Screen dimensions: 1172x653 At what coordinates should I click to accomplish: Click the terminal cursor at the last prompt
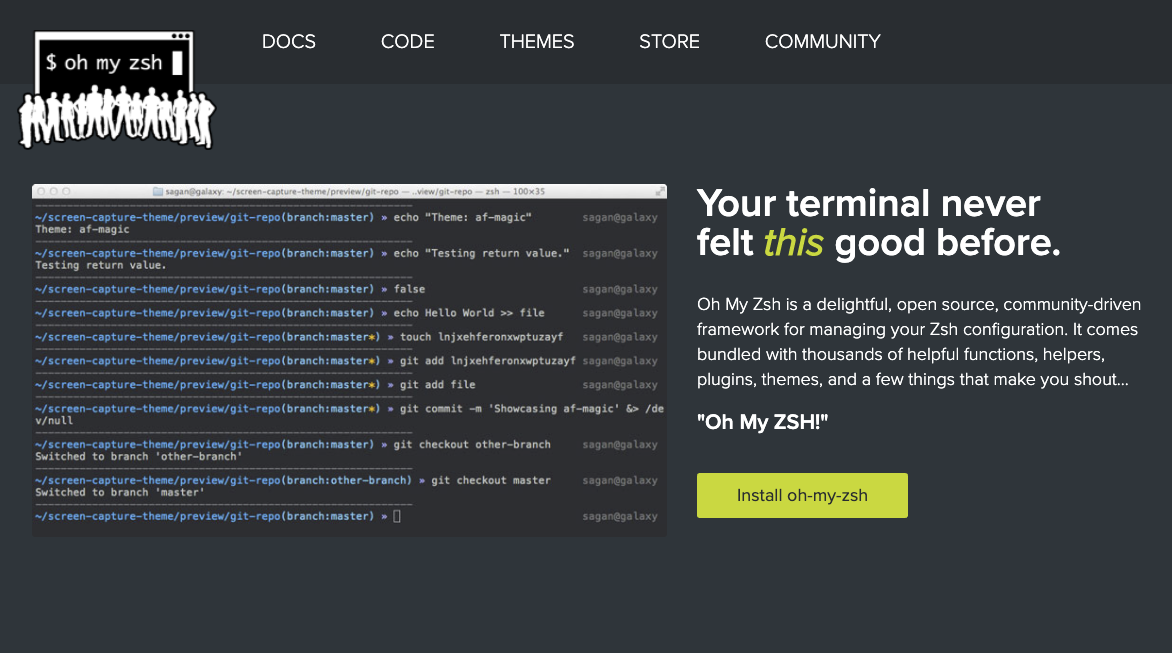tap(397, 516)
